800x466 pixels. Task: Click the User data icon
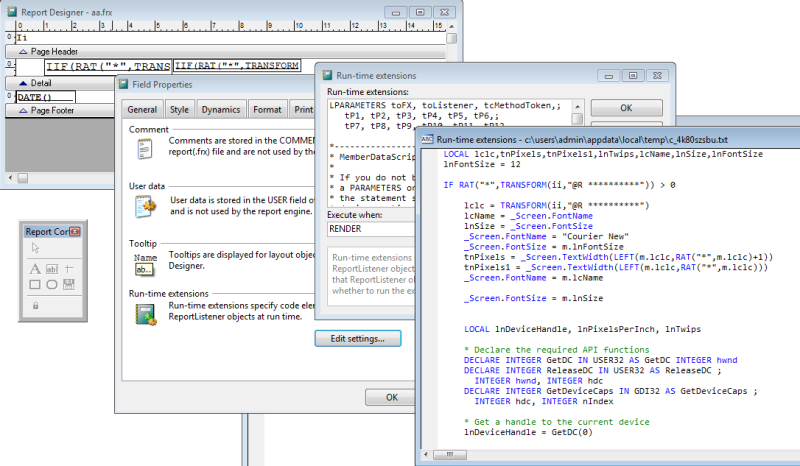pos(145,207)
